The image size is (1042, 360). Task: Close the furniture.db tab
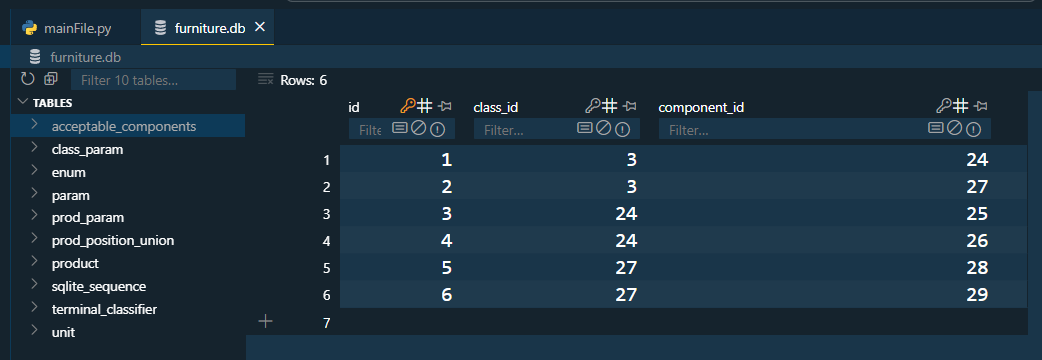pyautogui.click(x=260, y=27)
